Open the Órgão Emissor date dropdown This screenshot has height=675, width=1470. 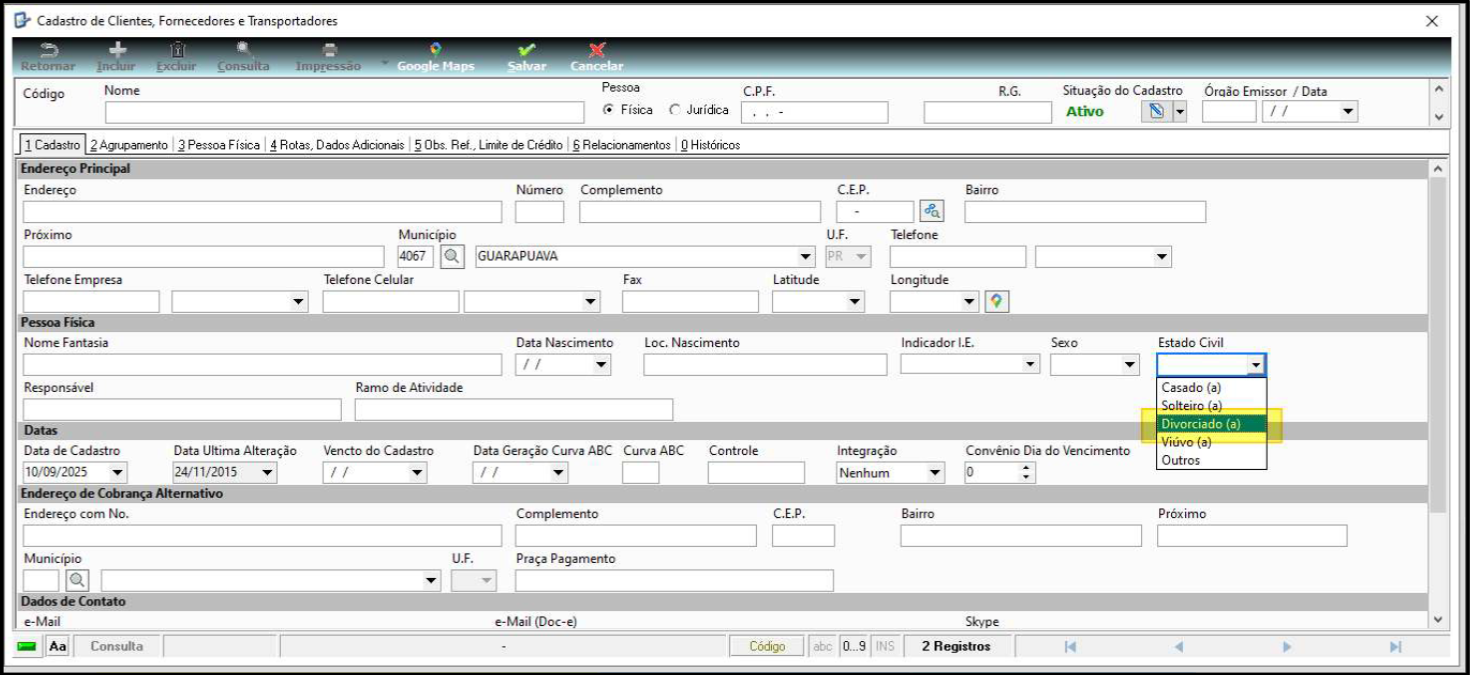[x=1347, y=112]
